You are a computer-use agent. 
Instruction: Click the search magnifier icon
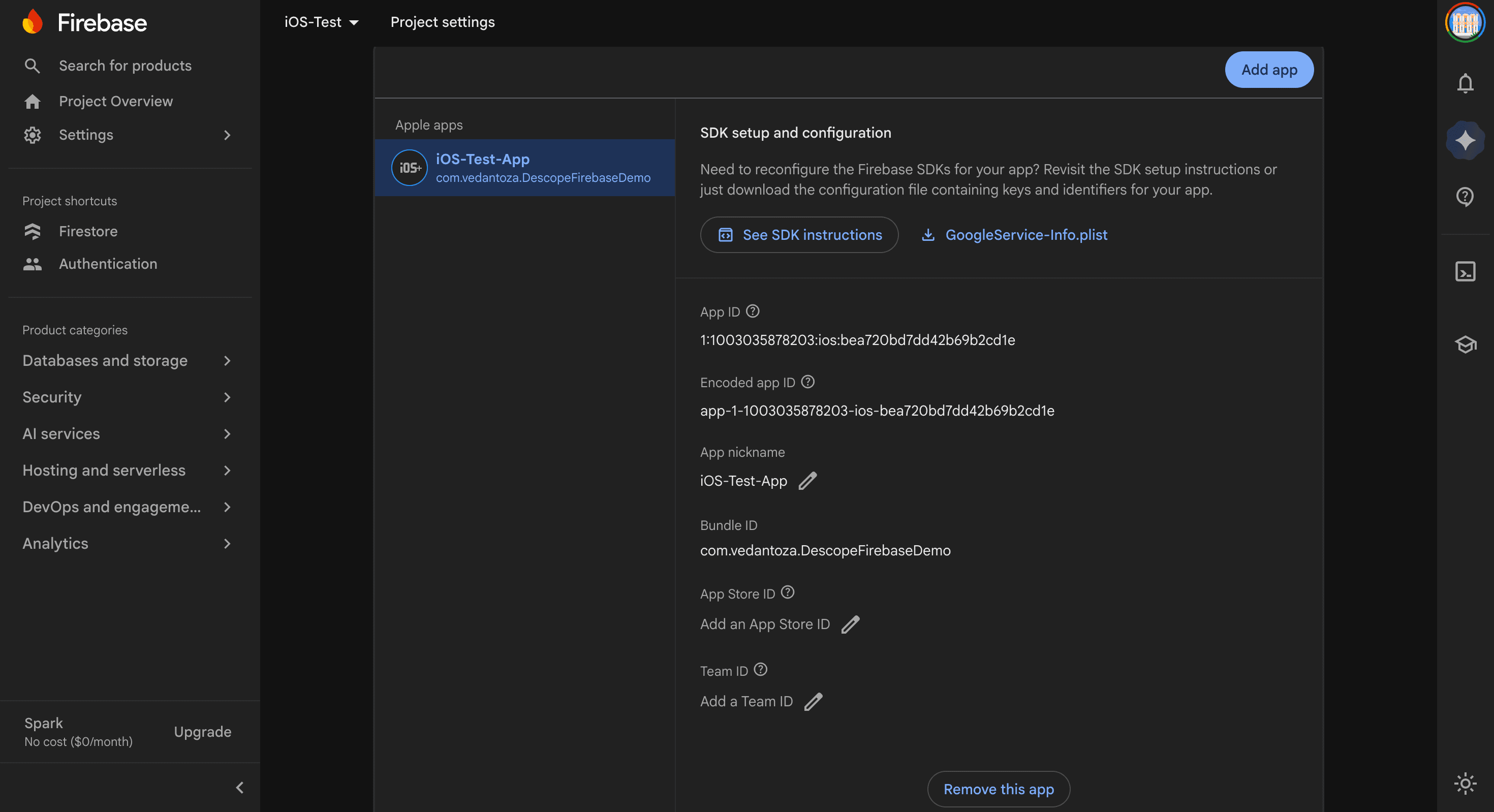(32, 66)
